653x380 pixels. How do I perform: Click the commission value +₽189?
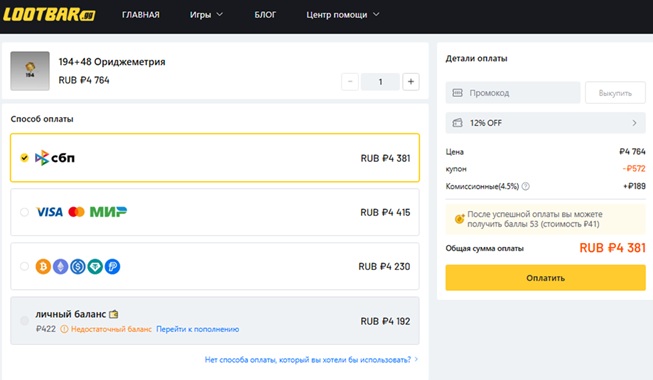634,186
